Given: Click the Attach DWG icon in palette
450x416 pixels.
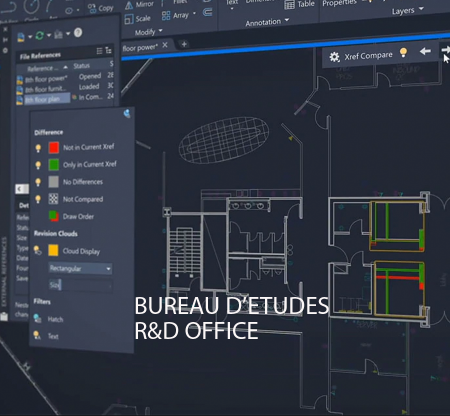Looking at the screenshot, I should (x=21, y=37).
